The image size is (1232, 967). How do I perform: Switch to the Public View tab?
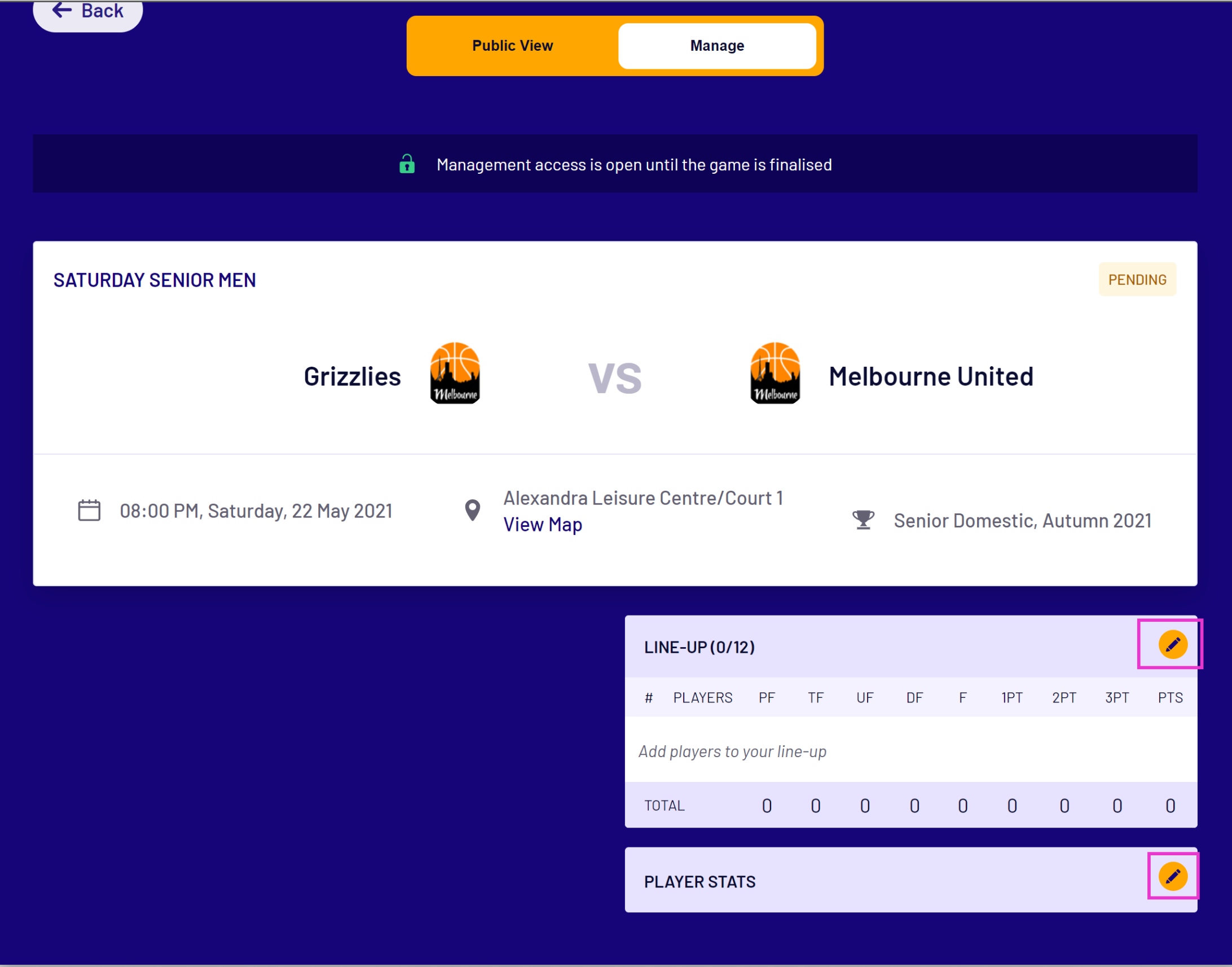pyautogui.click(x=512, y=46)
